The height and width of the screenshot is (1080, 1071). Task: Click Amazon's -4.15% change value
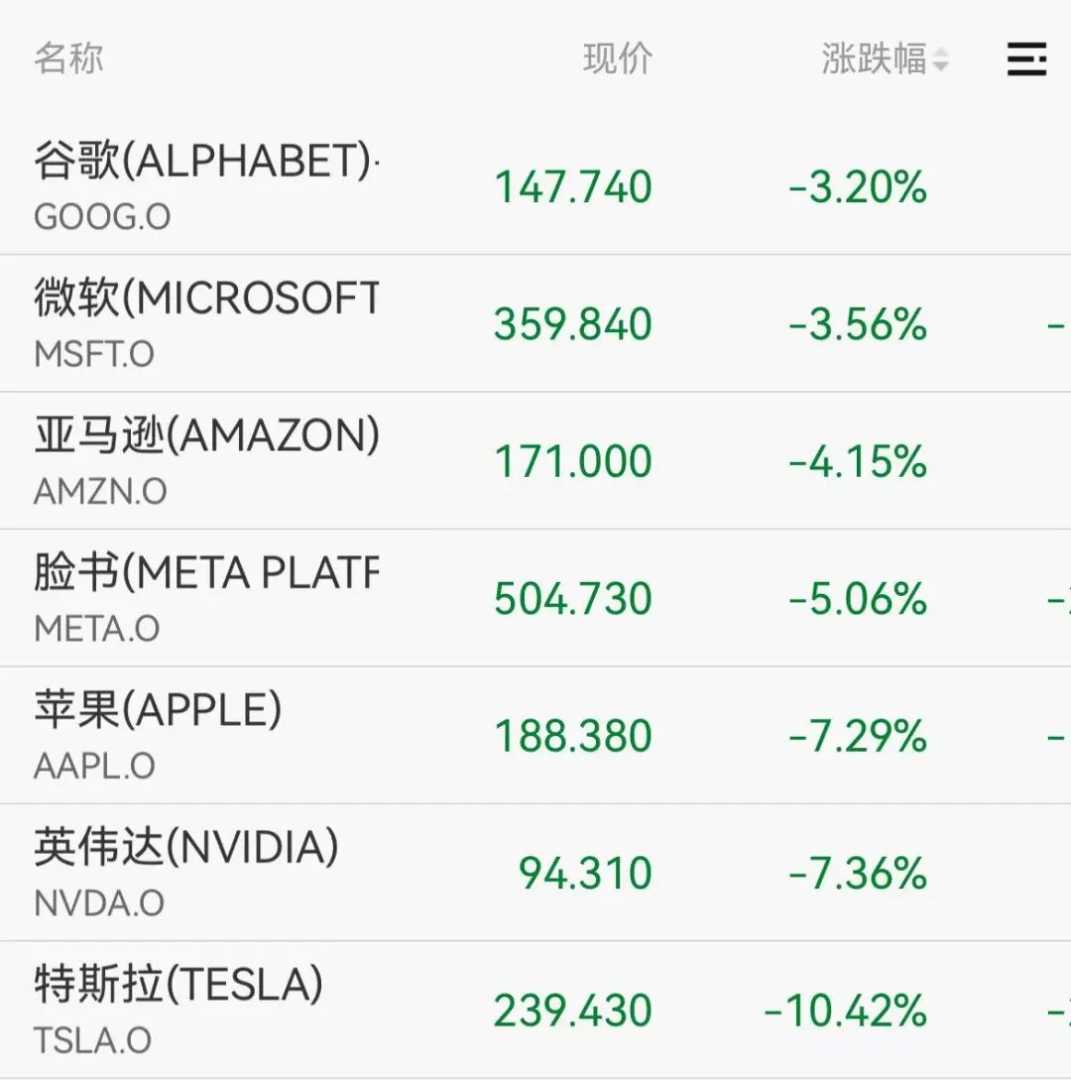click(858, 462)
